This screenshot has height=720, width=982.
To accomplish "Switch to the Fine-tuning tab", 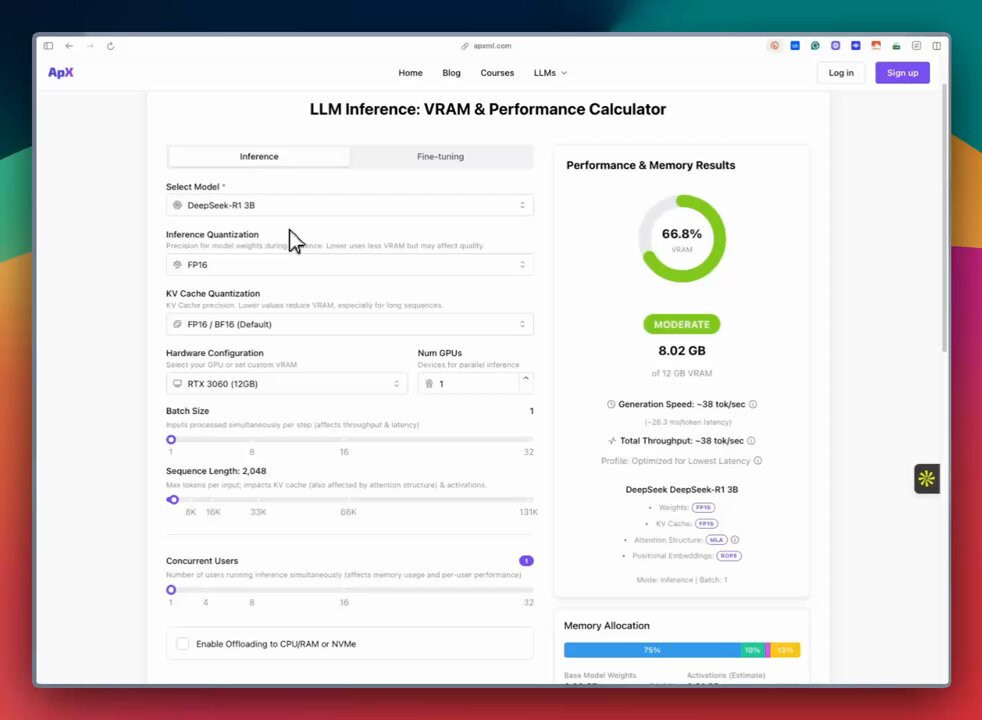I will [x=440, y=157].
